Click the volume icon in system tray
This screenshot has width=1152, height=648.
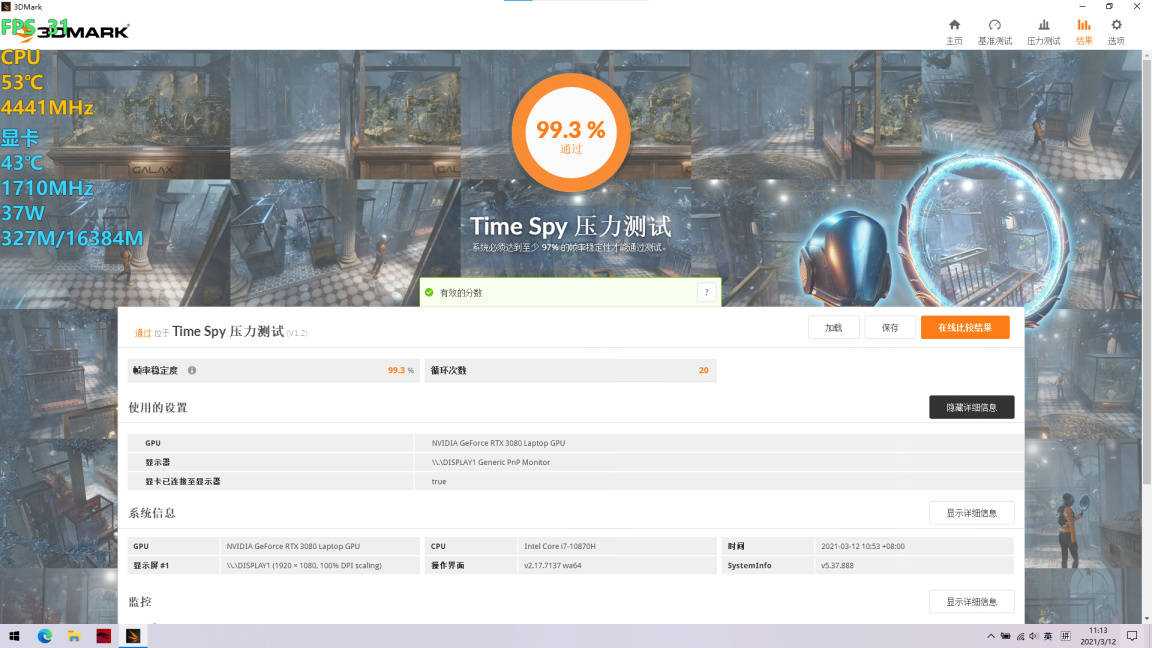click(1033, 636)
